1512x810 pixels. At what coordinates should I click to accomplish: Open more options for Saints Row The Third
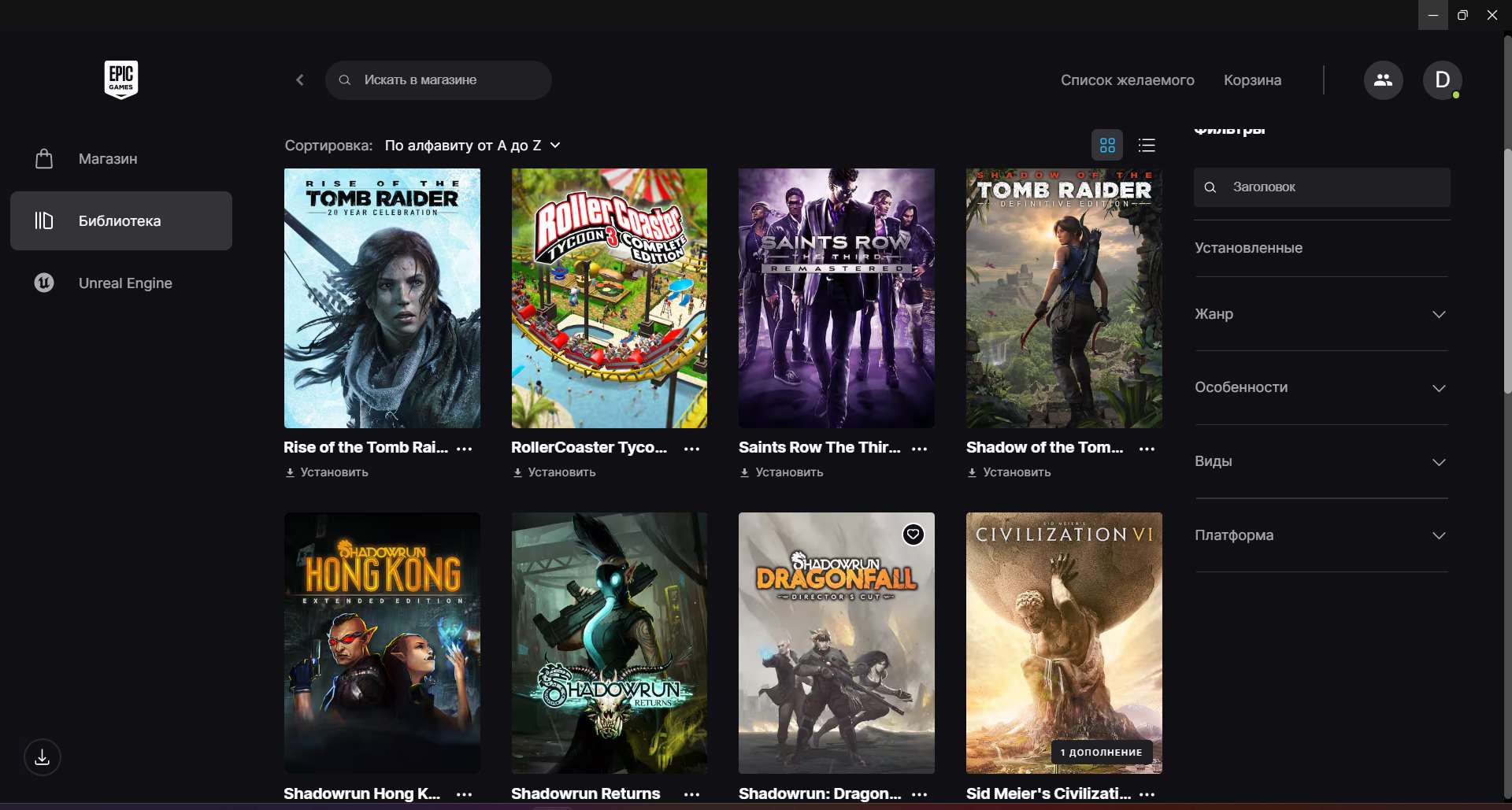(919, 449)
